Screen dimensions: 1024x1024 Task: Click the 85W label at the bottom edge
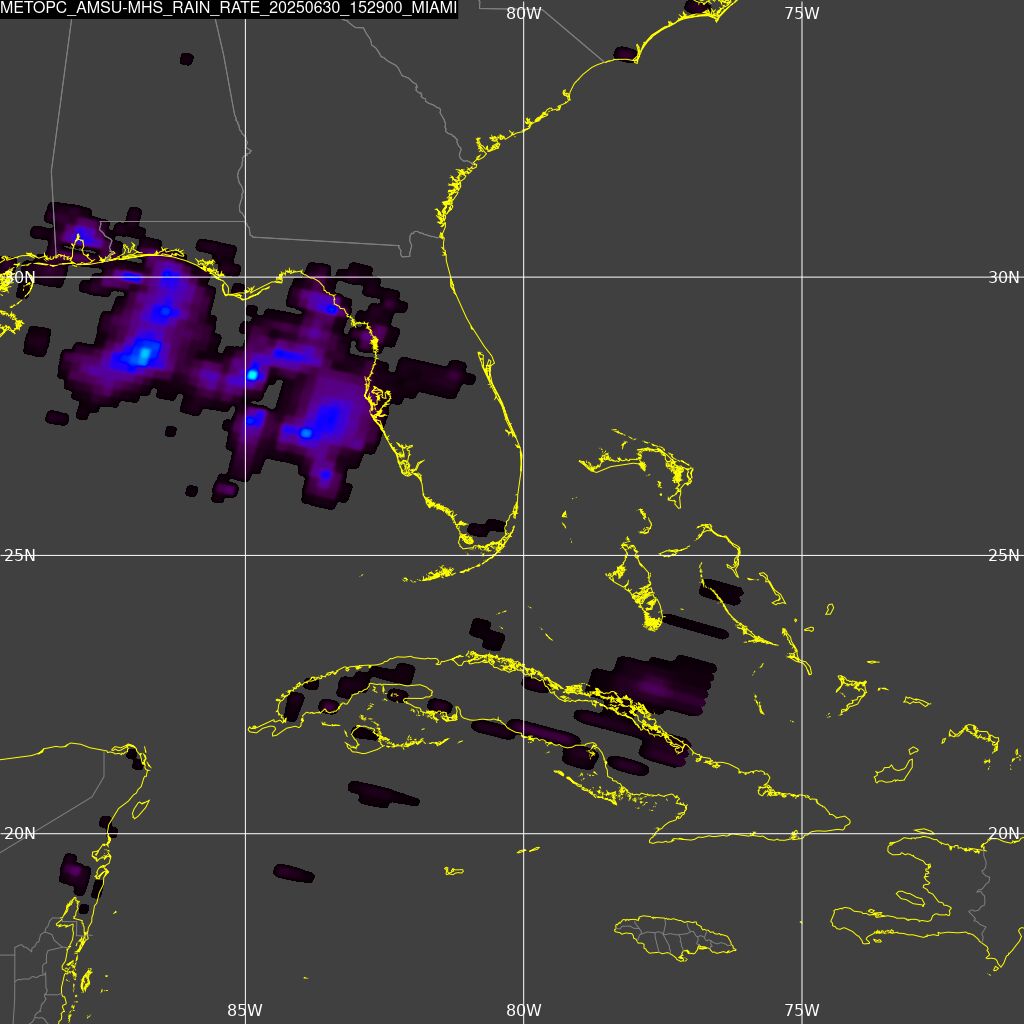coord(245,1010)
